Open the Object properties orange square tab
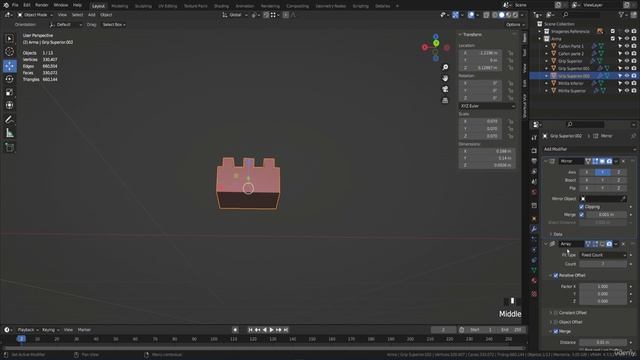Image resolution: width=640 pixels, height=360 pixels. pos(534,219)
